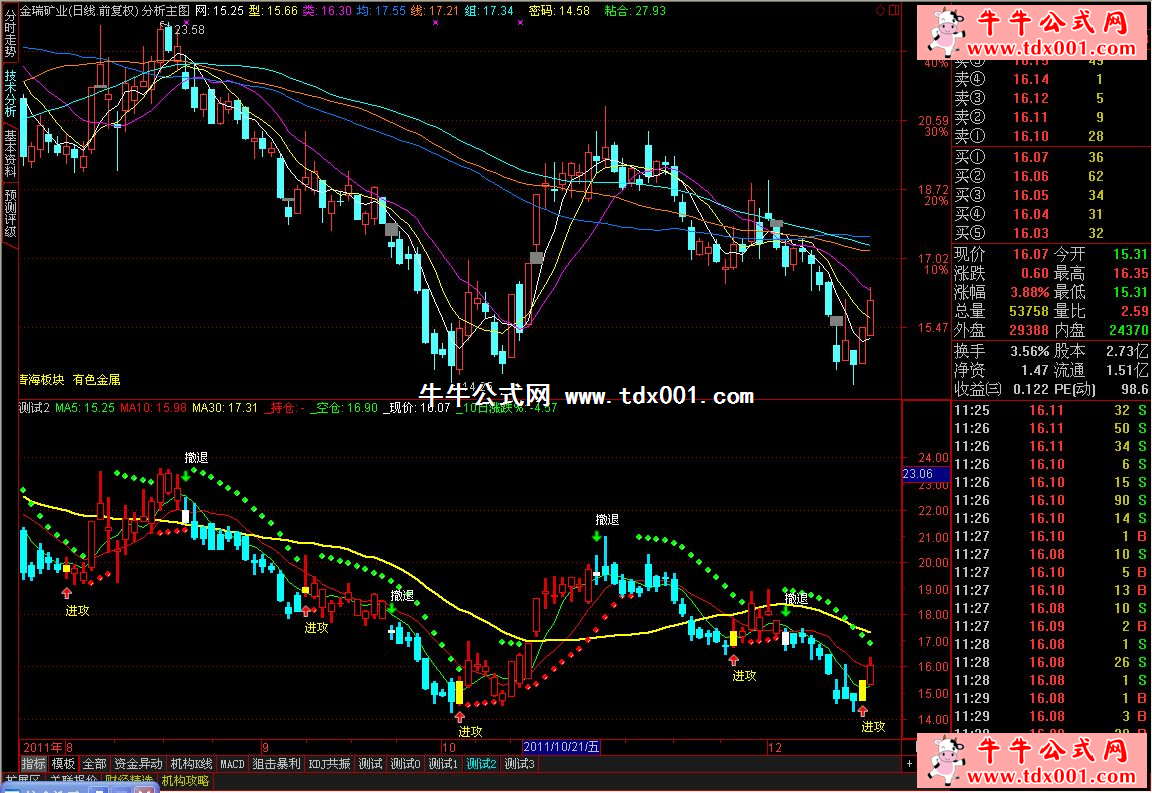Click the 指标 button in bottom bar

(x=33, y=764)
